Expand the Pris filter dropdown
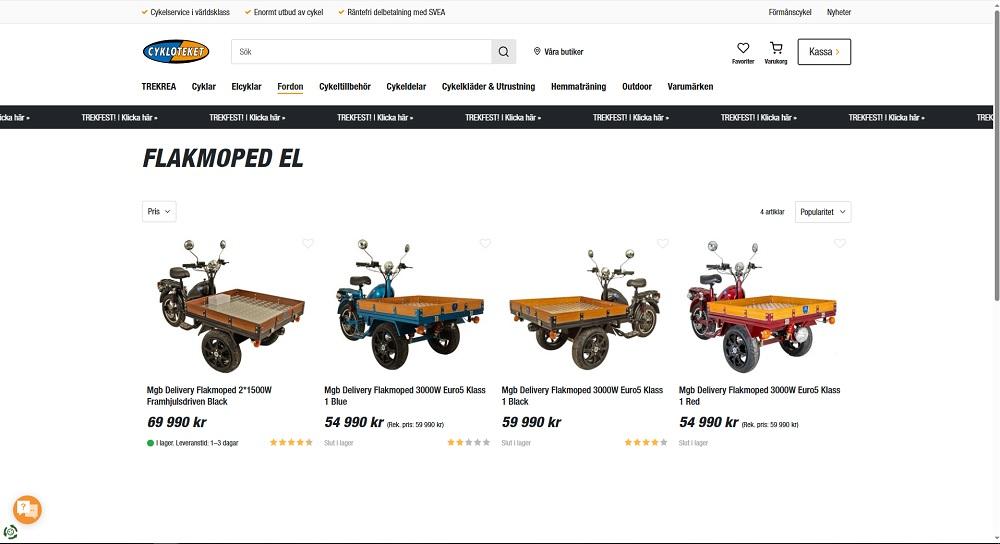1000x544 pixels. tap(159, 211)
